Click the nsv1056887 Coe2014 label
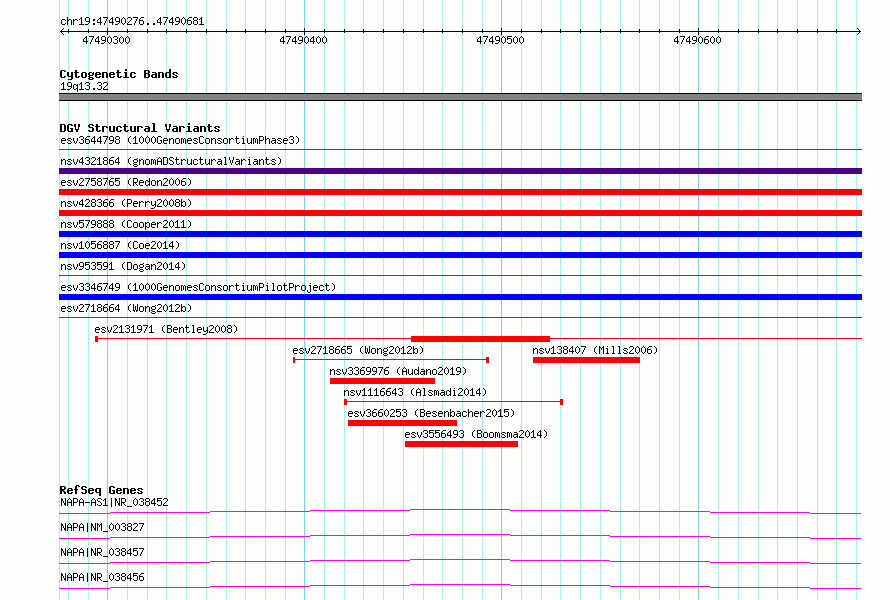Viewport: 890px width, 600px height. coord(120,245)
